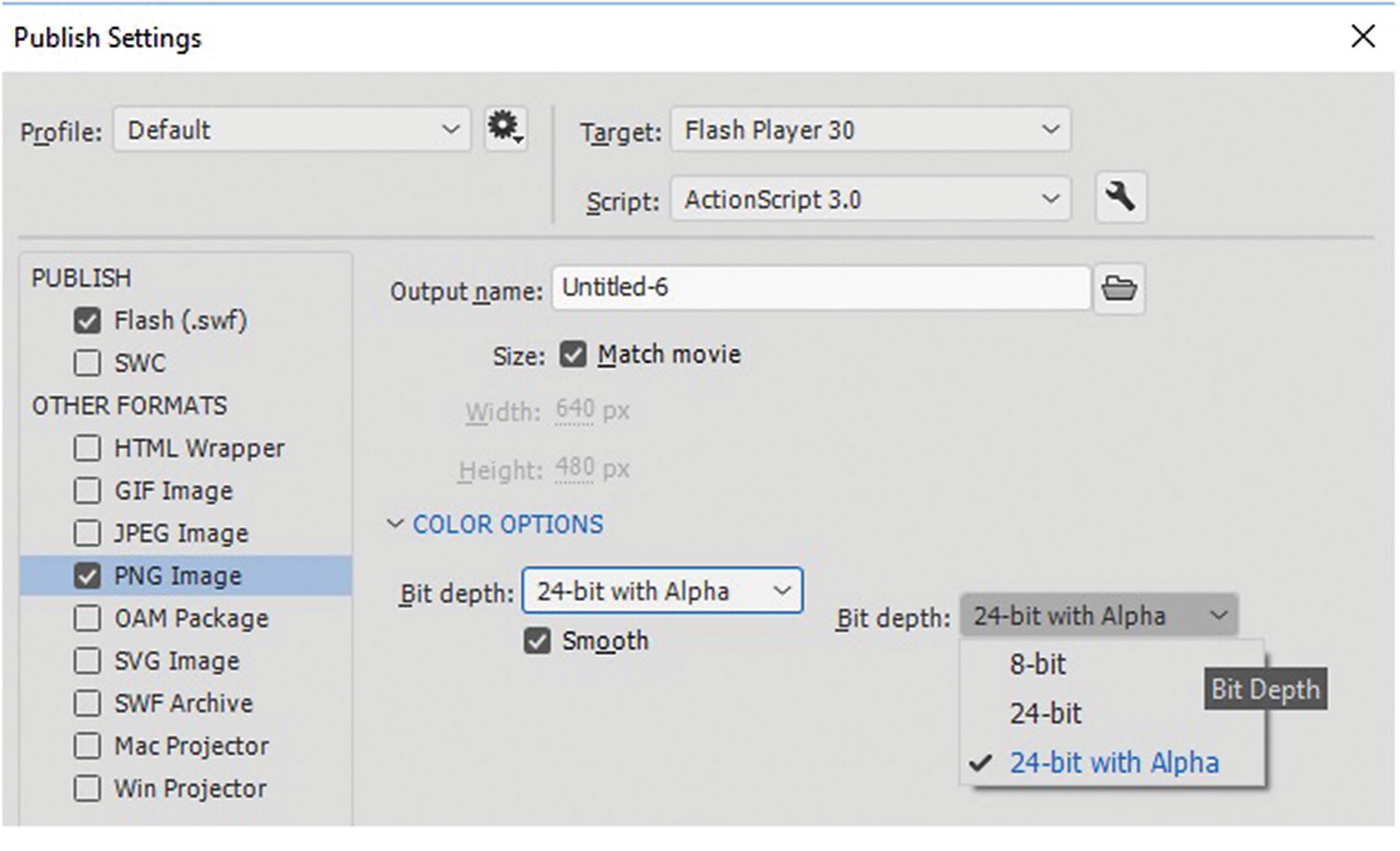
Task: Collapse the COLOR OPTIONS section
Action: tap(396, 525)
